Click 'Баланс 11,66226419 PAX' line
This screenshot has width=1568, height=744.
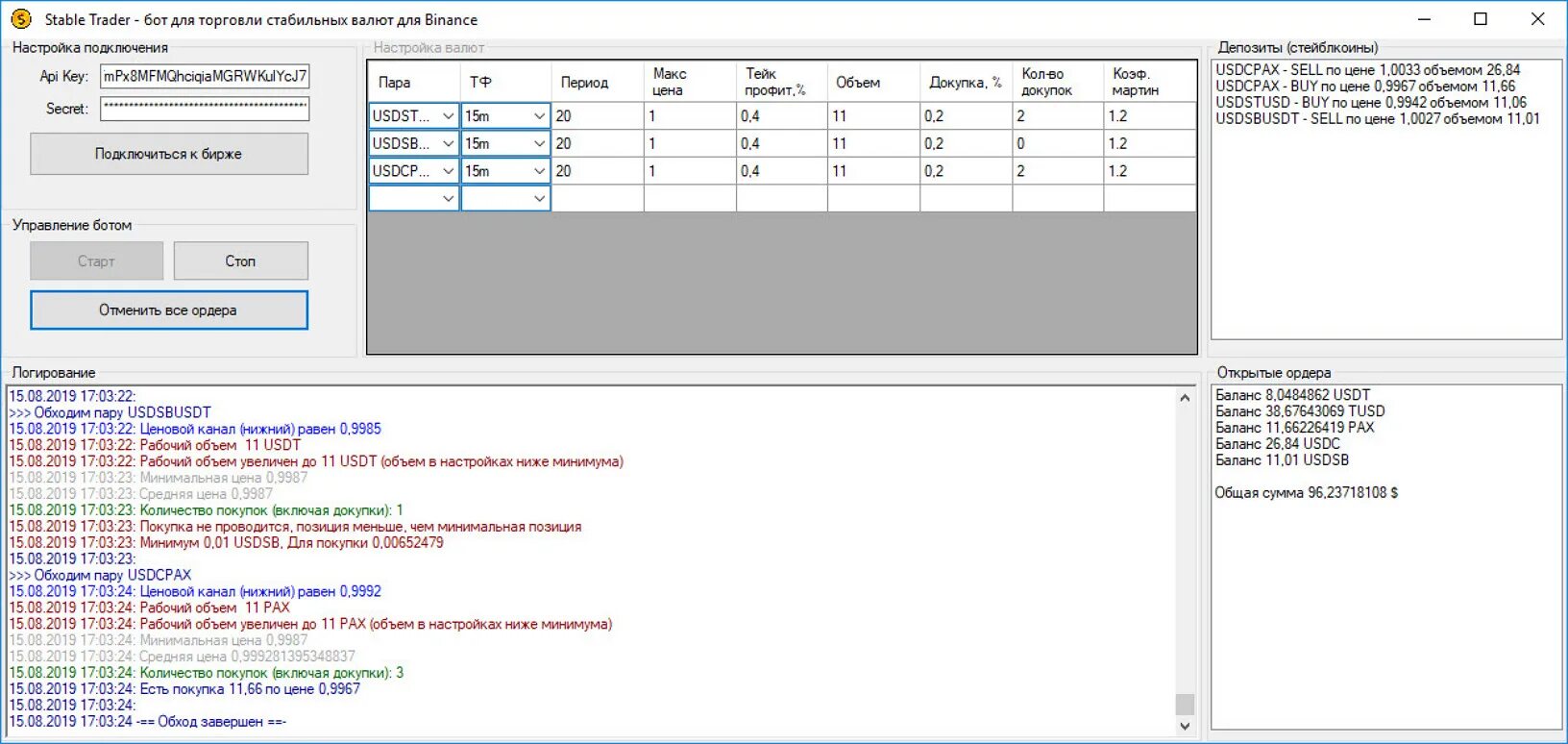point(1294,428)
